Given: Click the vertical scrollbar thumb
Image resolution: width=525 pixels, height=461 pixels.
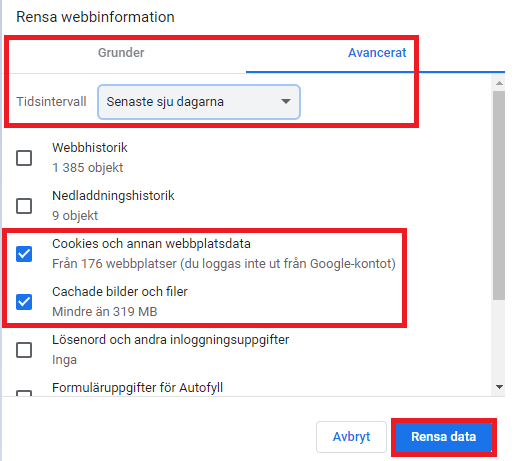Looking at the screenshot, I should [499, 195].
